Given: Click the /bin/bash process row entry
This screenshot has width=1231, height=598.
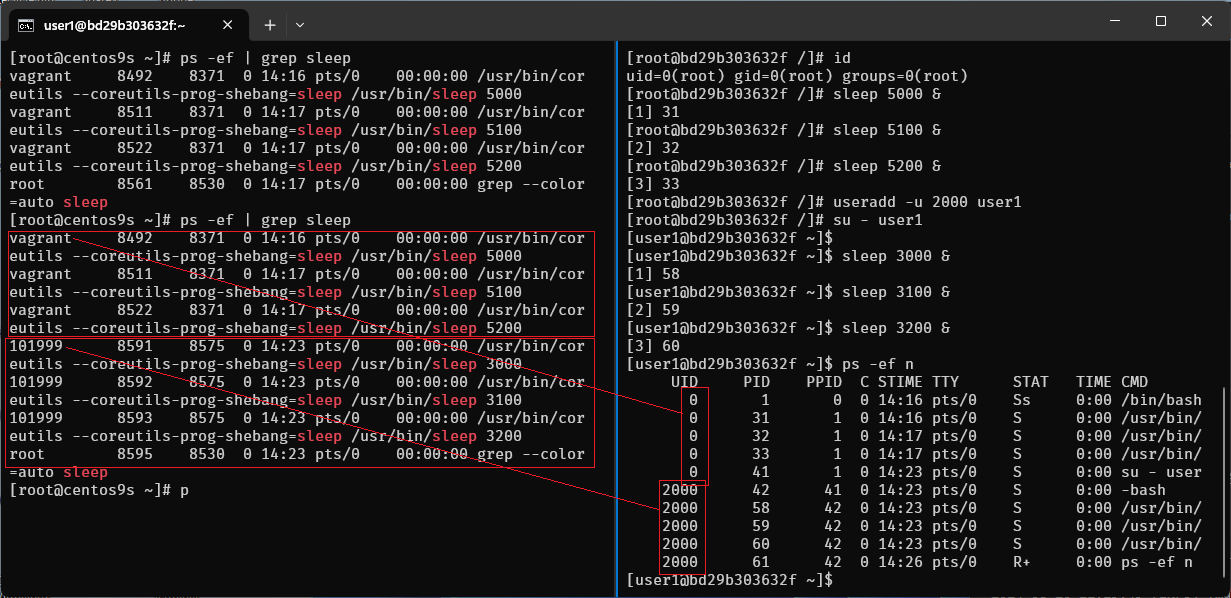Looking at the screenshot, I should point(1161,400).
